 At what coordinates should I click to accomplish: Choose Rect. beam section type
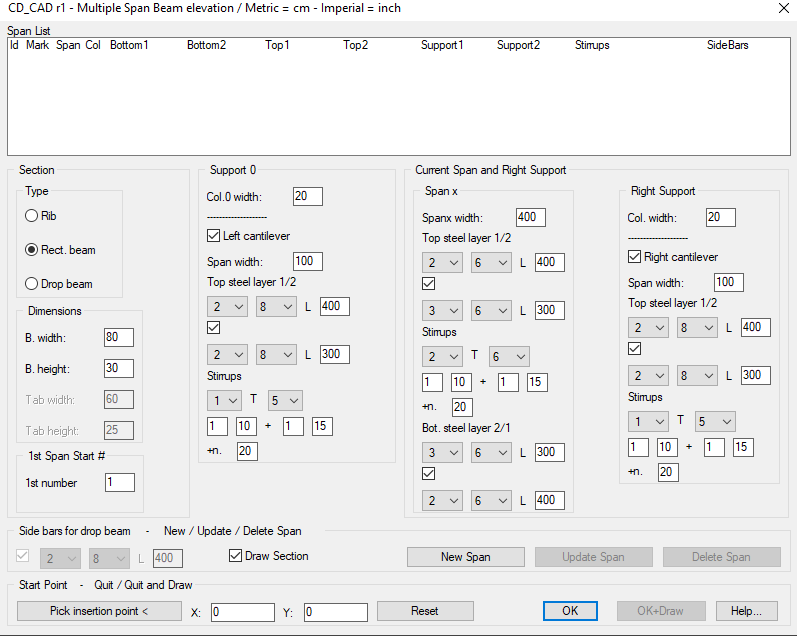point(33,250)
